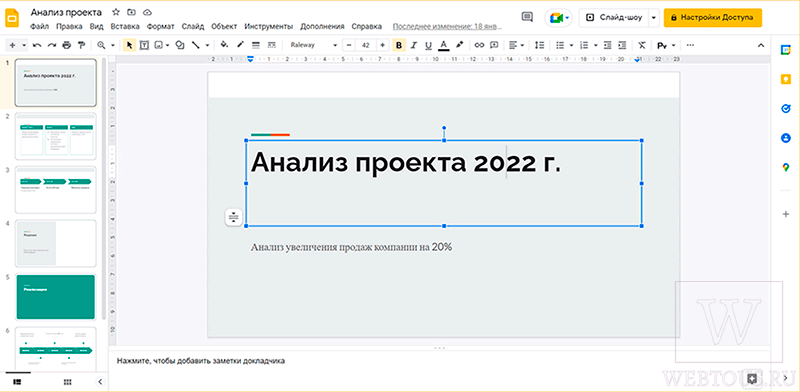Screen dimensions: 800x392
Task: Open the Вставка menu
Action: pyautogui.click(x=125, y=27)
